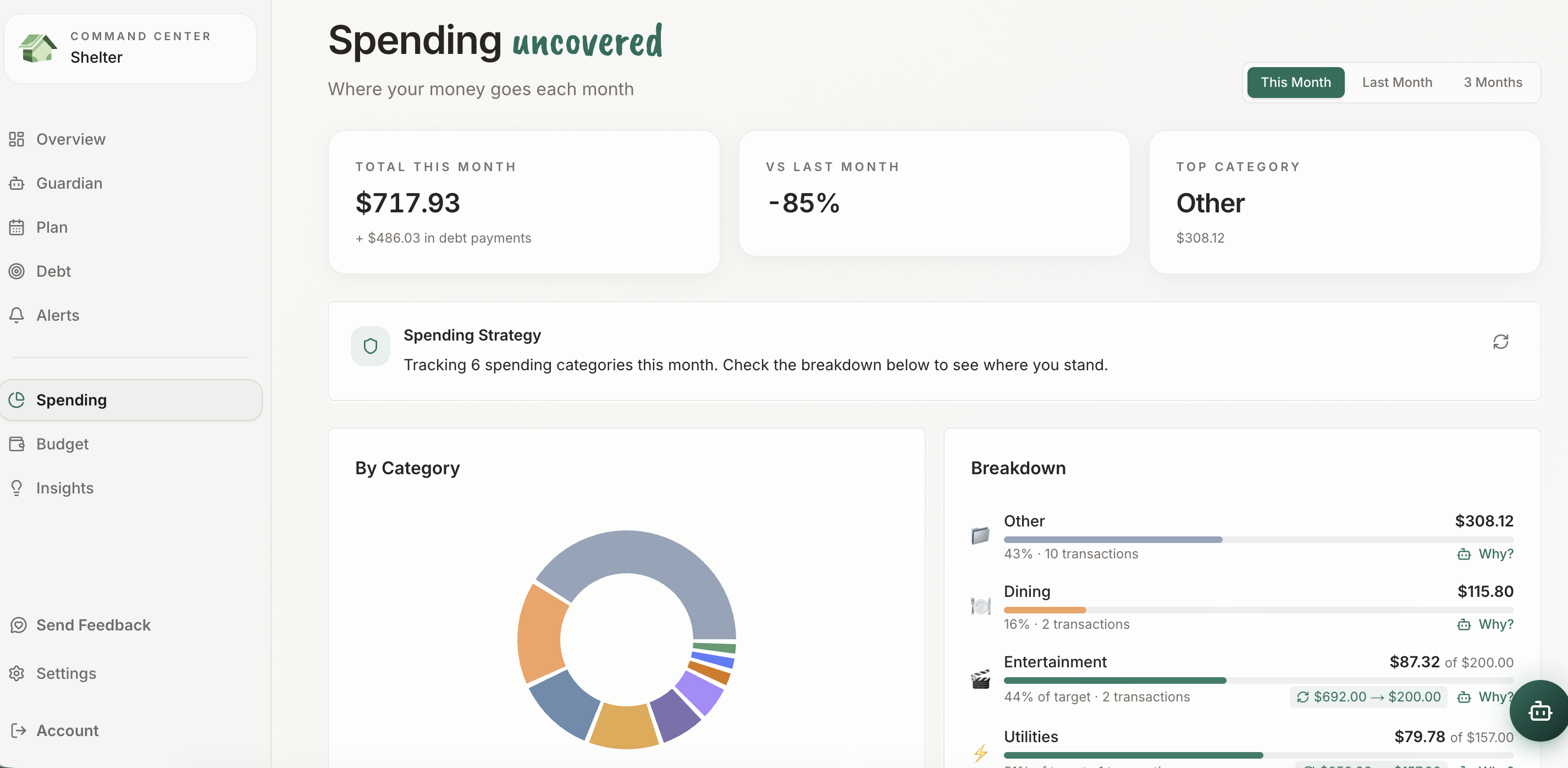The width and height of the screenshot is (1568, 768).
Task: Click the lightbulb icon for Insights
Action: point(16,488)
